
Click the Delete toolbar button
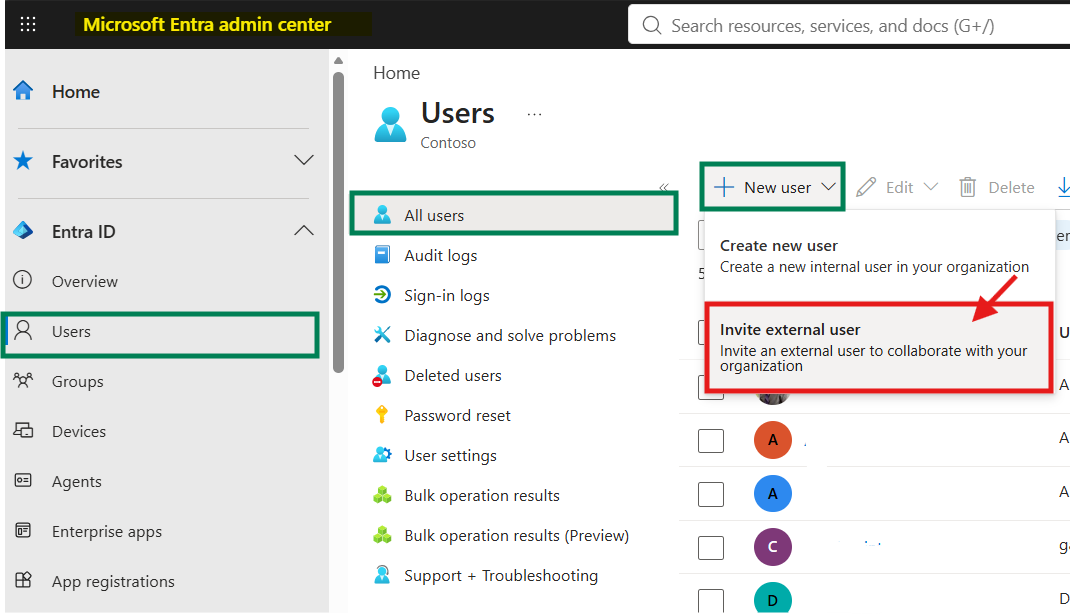point(997,187)
